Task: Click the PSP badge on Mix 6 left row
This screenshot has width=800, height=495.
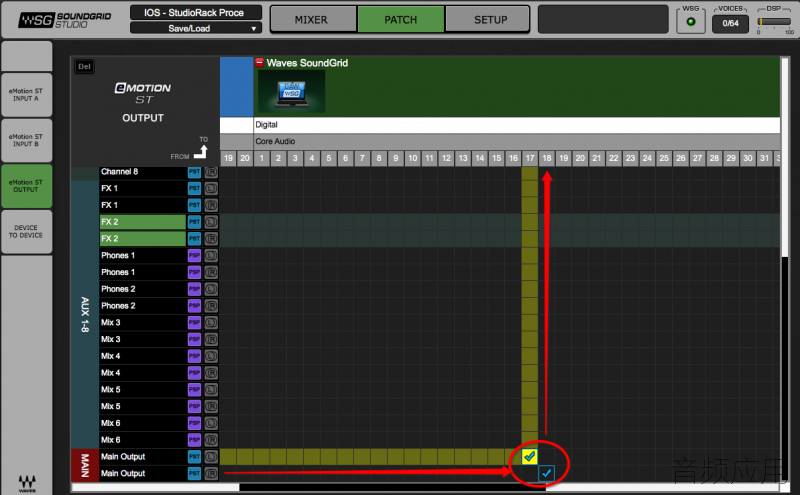Action: pyautogui.click(x=194, y=424)
